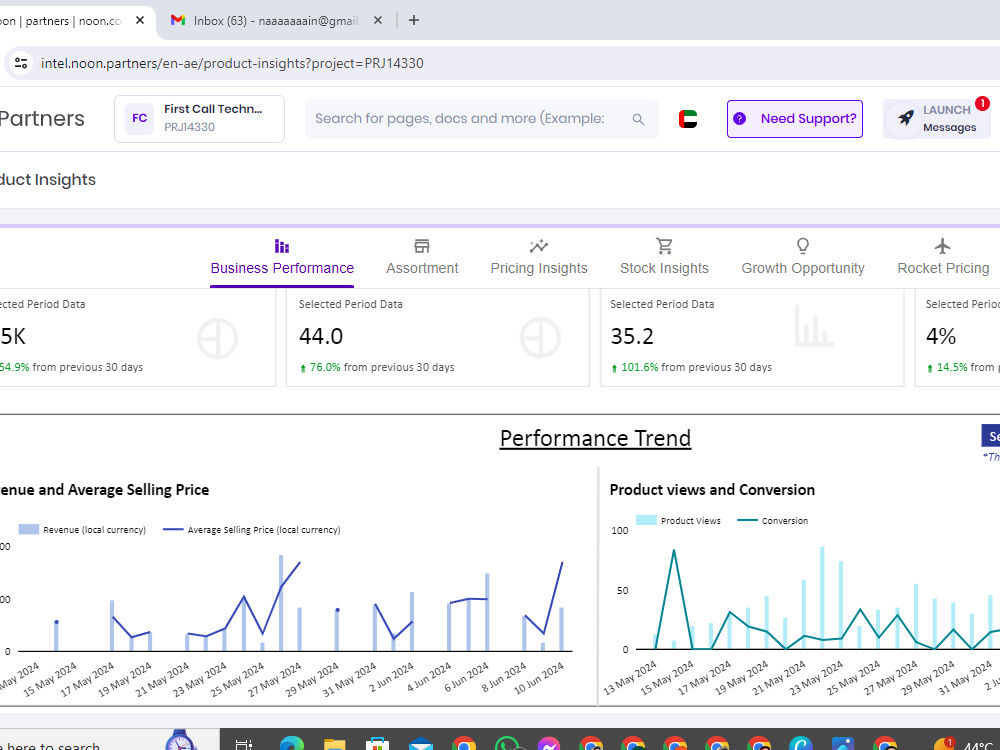
Task: Click the magnifier search icon
Action: (x=638, y=119)
